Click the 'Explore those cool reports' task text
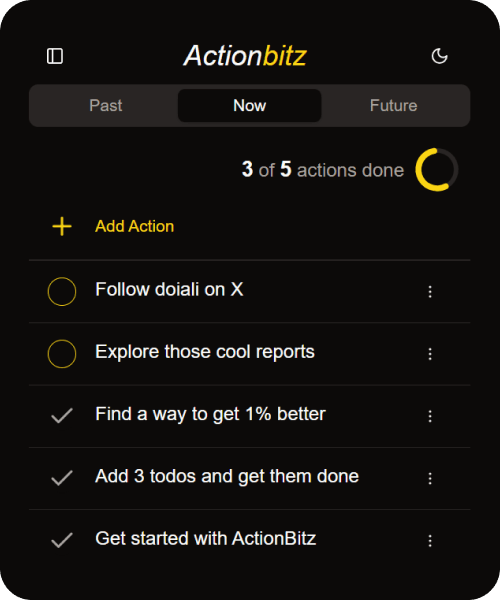 pyautogui.click(x=205, y=352)
